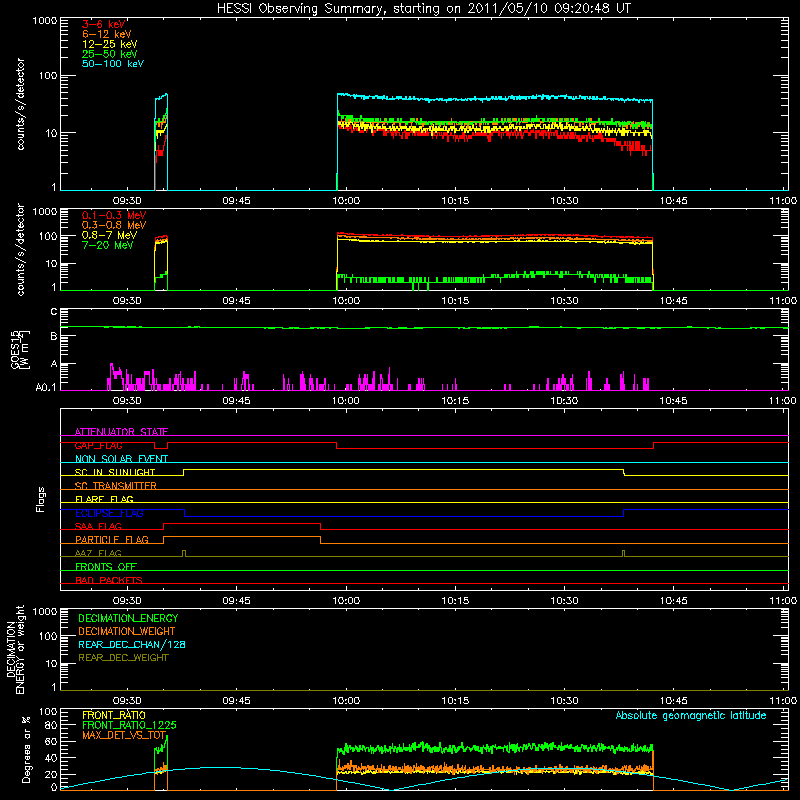Click the B tick label on GOES axis

pos(54,337)
